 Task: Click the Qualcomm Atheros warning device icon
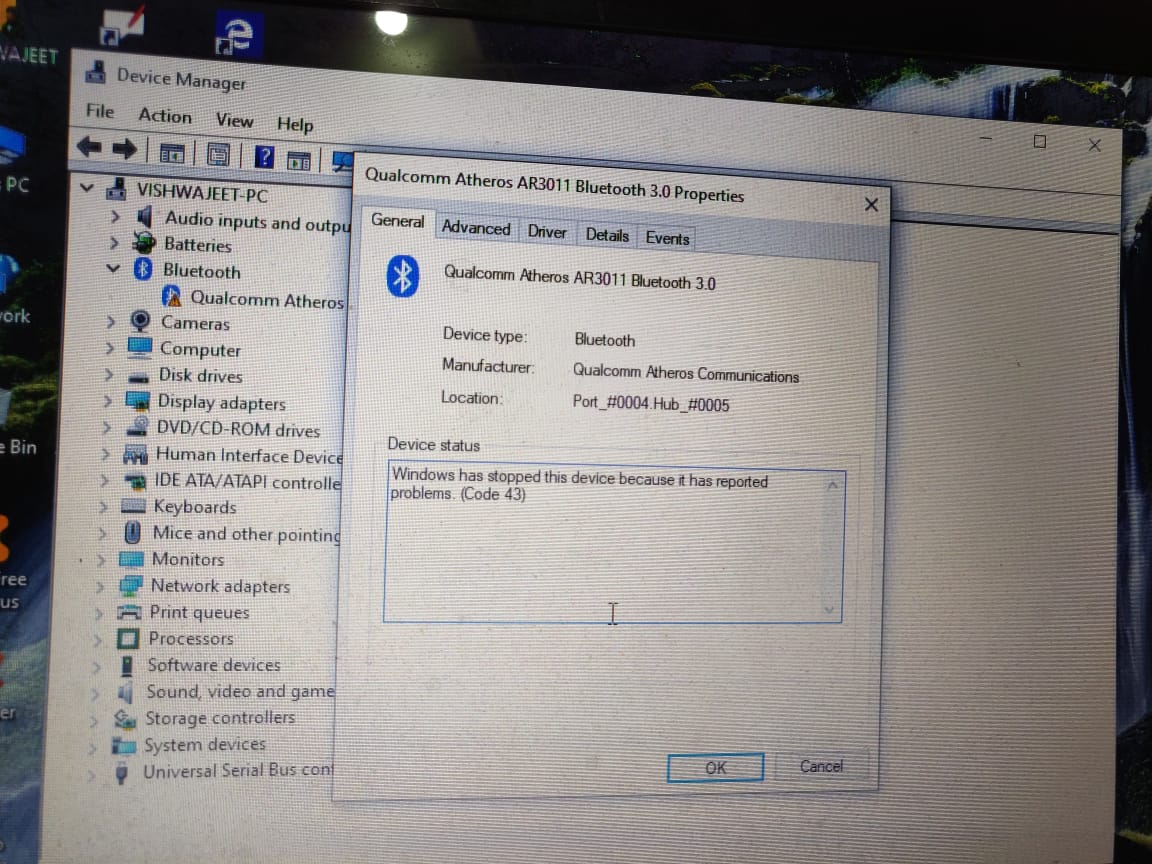[x=172, y=296]
